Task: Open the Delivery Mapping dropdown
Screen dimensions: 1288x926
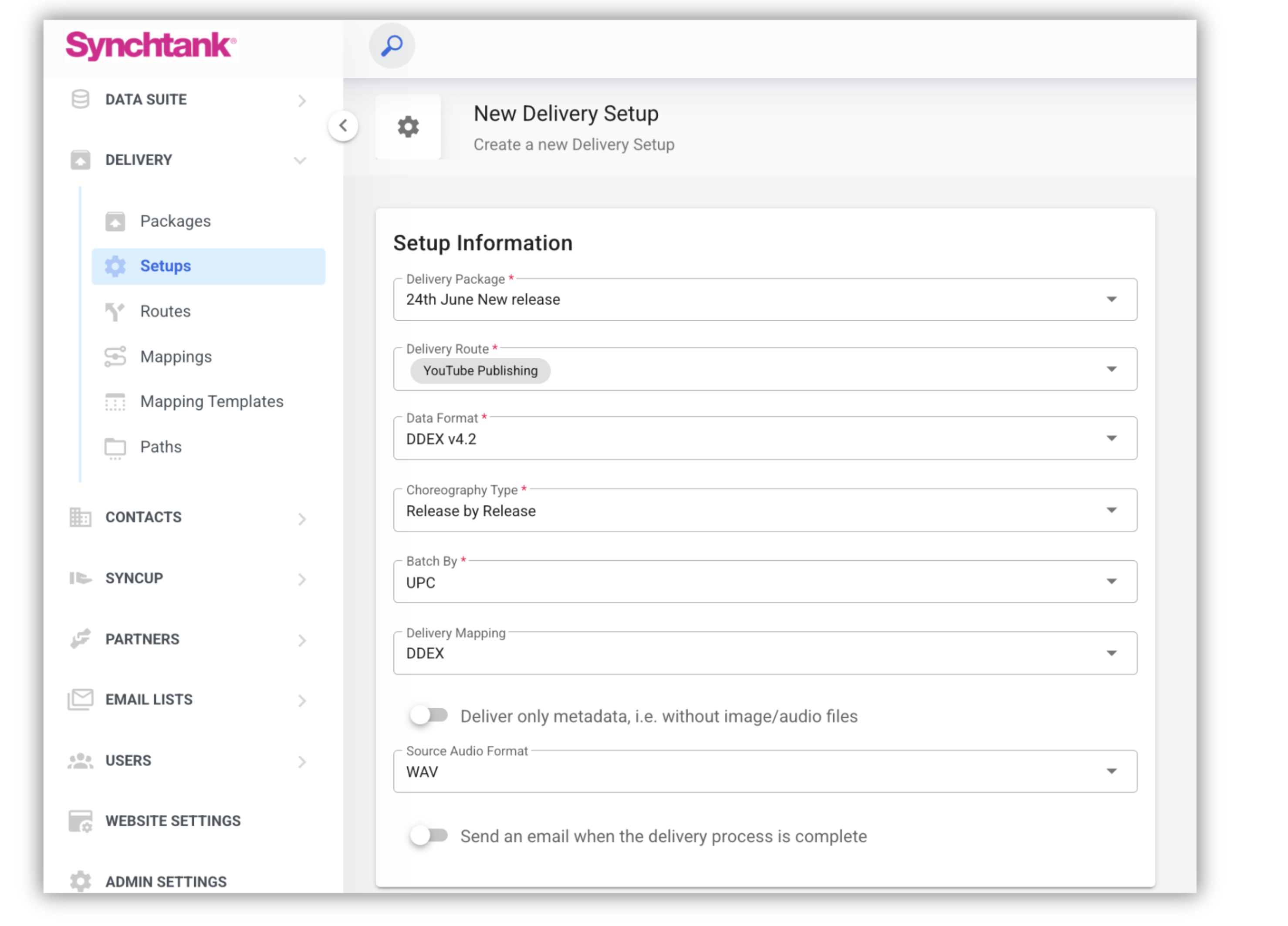Action: click(765, 653)
